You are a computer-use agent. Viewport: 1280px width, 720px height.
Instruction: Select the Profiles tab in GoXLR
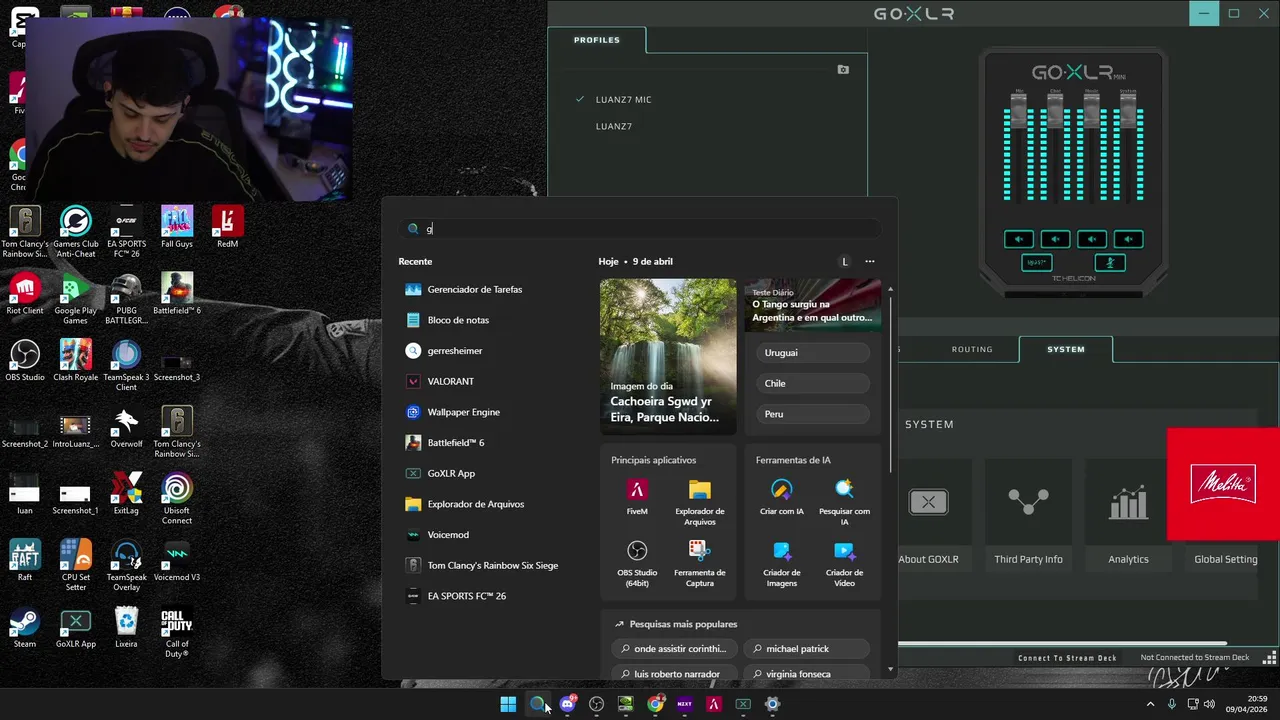click(x=597, y=40)
